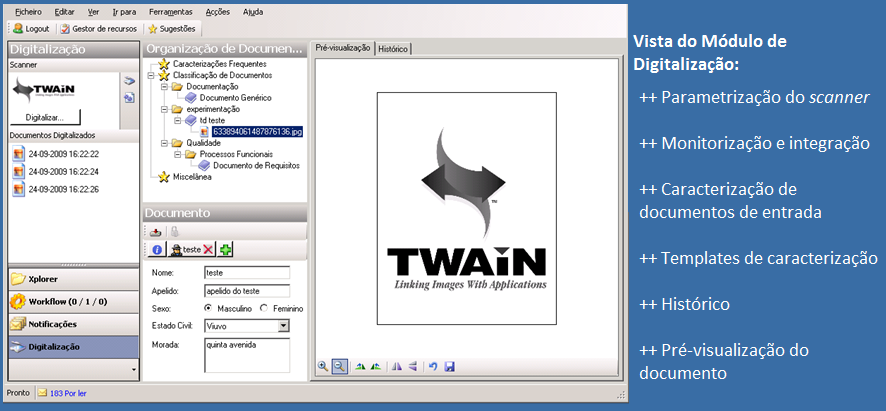Undo the last image change
This screenshot has width=886, height=411.
[433, 366]
